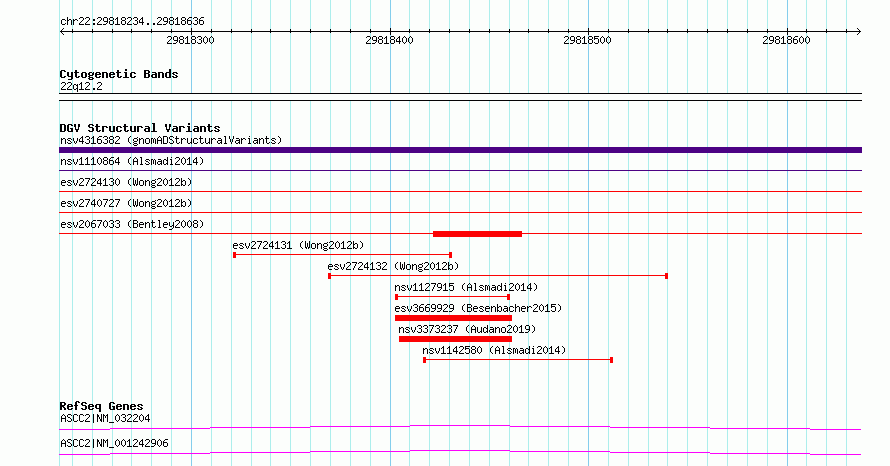Open the esv3669929 (Besenbacher2015) label
890x466 pixels.
(x=478, y=308)
